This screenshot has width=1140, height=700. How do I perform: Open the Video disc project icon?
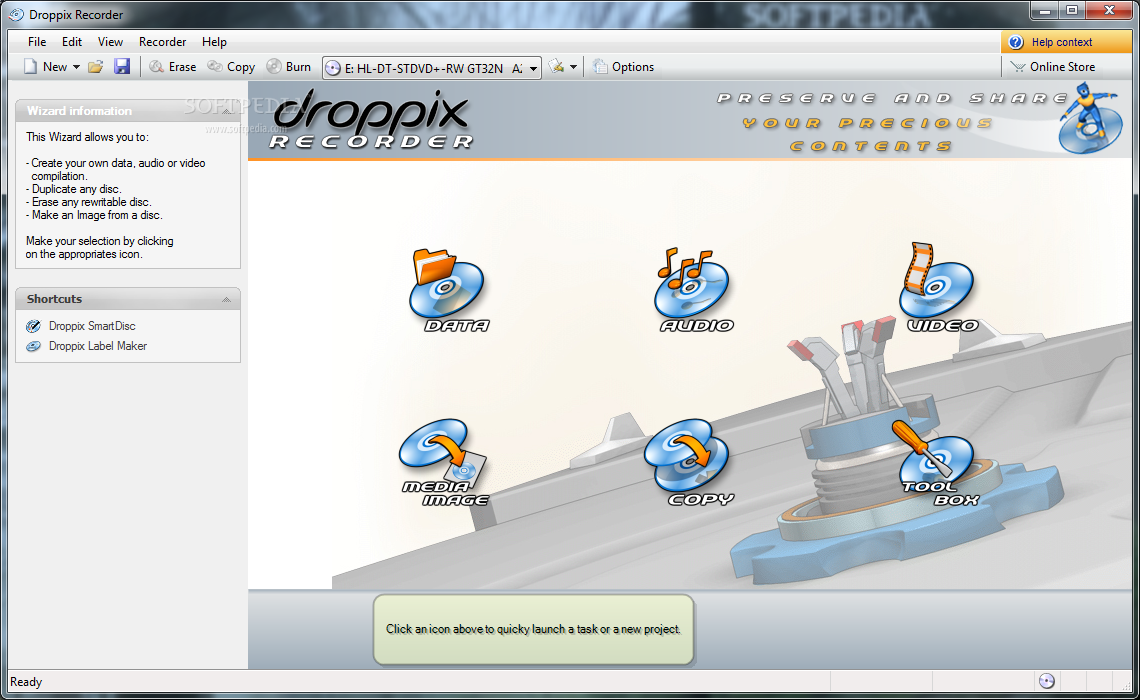[940, 288]
